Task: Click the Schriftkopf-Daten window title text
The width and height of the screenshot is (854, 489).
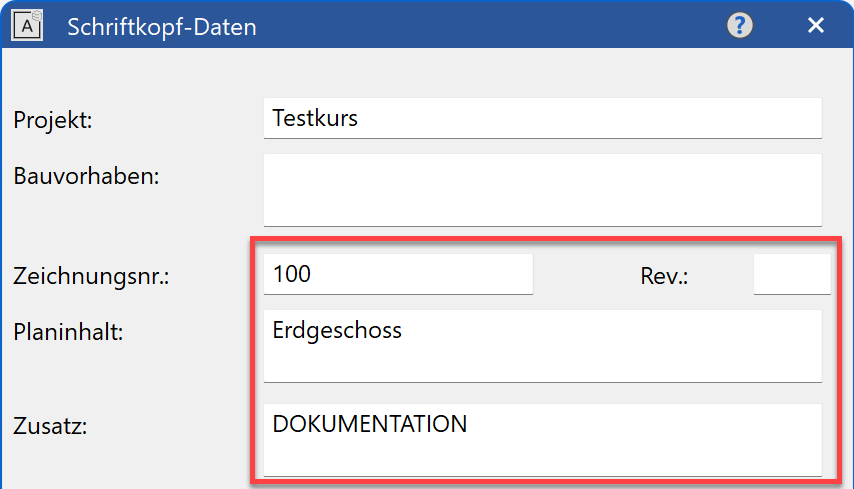Action: coord(162,27)
